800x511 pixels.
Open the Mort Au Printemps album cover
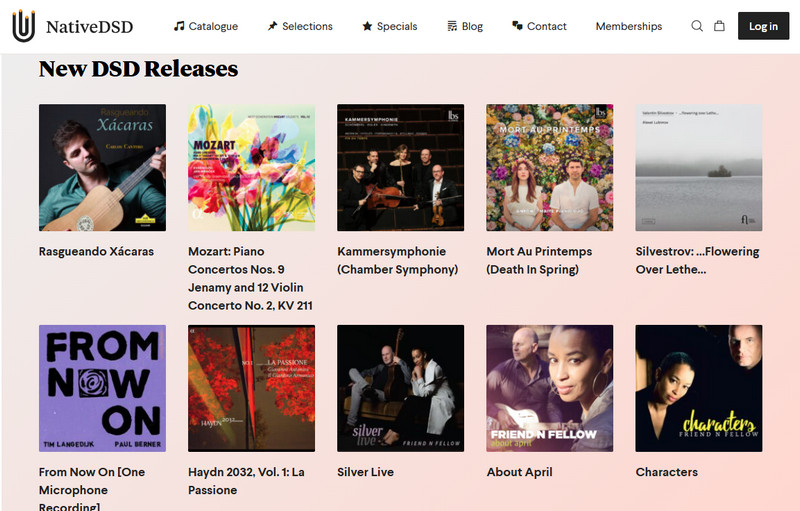[x=549, y=168]
